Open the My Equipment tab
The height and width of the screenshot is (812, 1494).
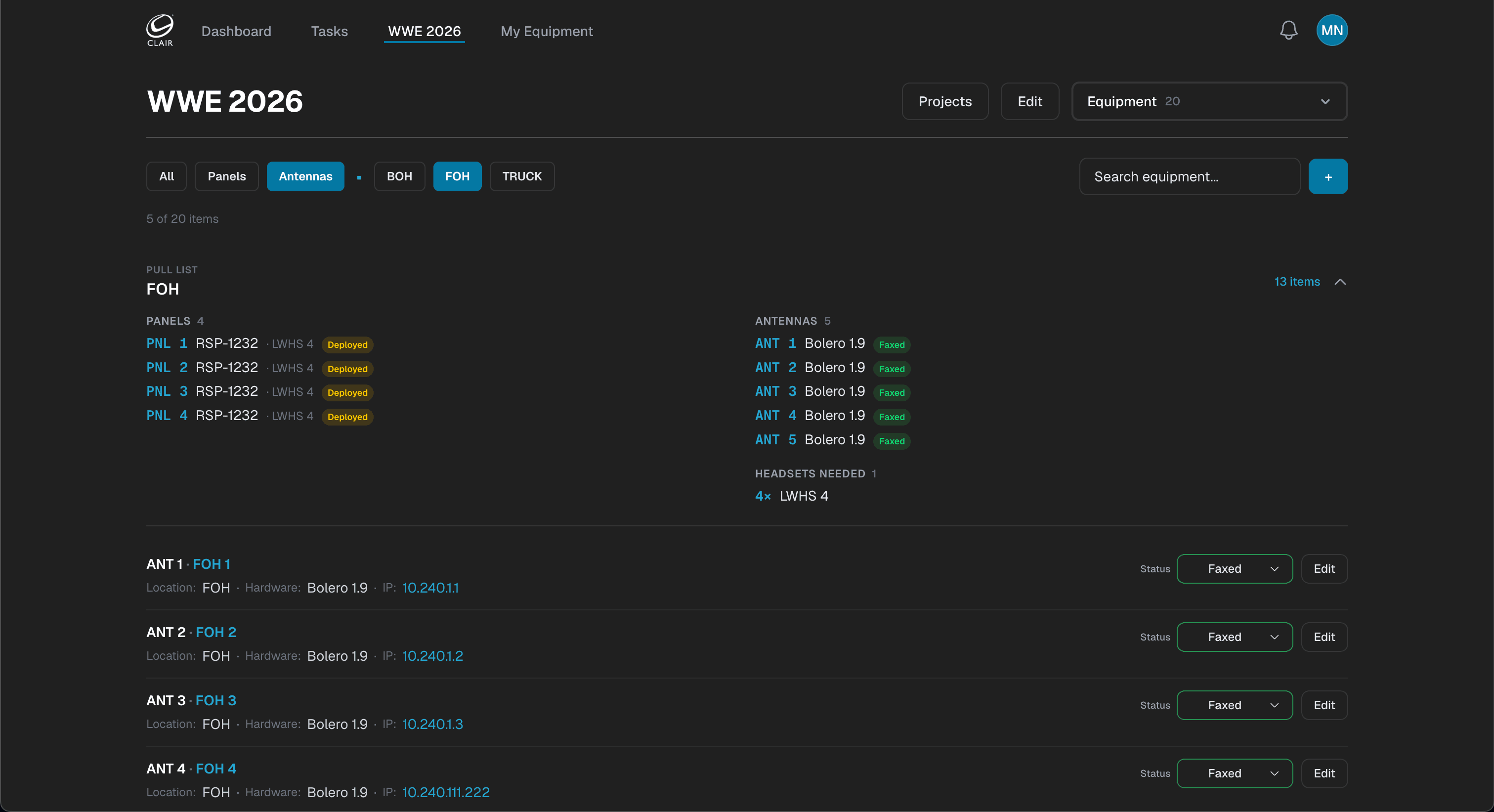tap(547, 31)
